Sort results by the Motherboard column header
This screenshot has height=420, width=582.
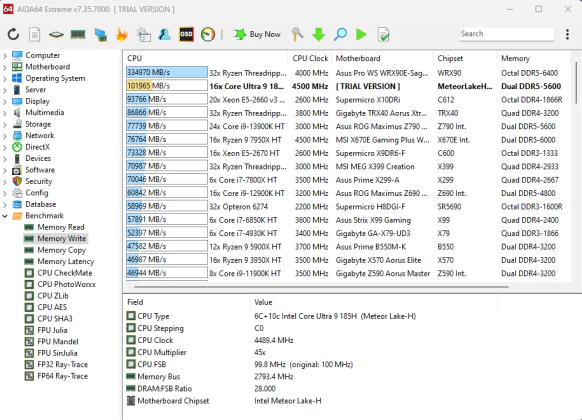[x=382, y=58]
